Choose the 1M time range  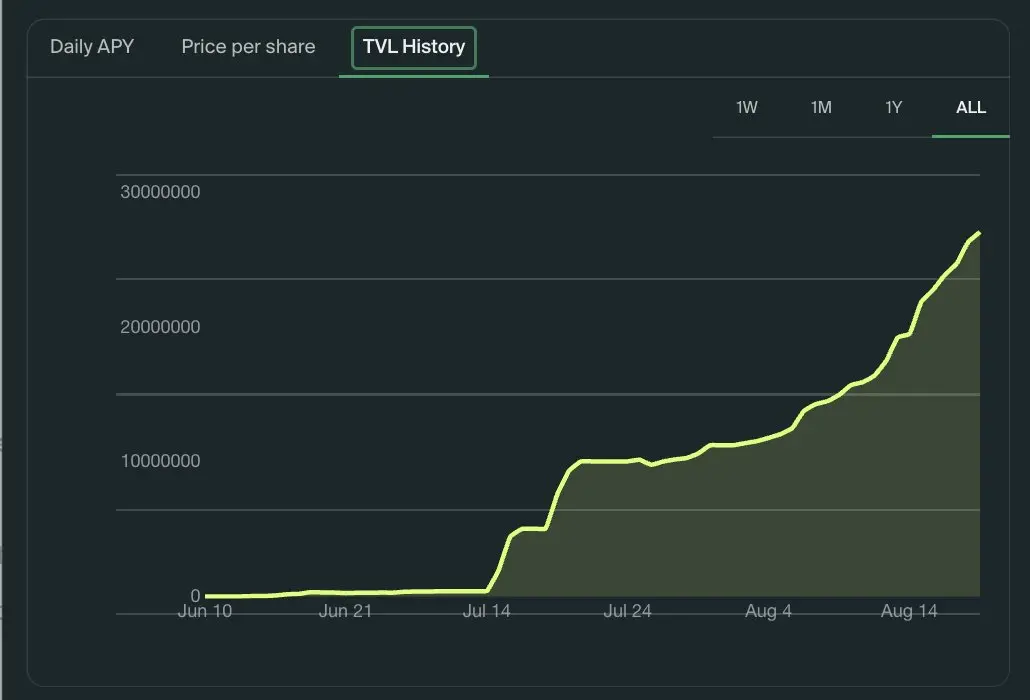pyautogui.click(x=821, y=108)
